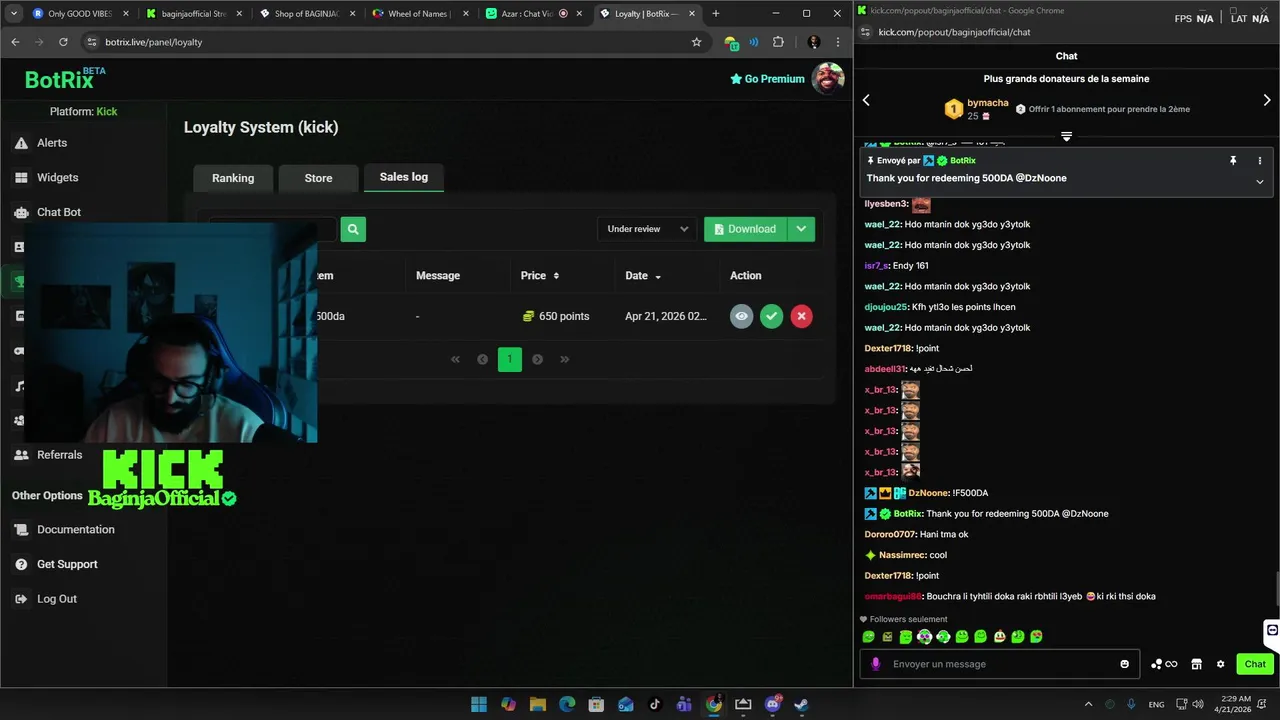Reject the 500da sale with red X
Screen dimensions: 1280x720
coord(801,316)
